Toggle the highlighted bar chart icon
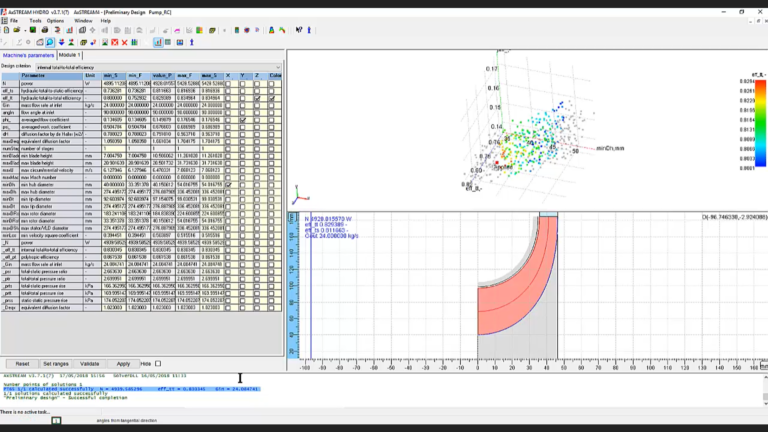The width and height of the screenshot is (768, 432). [x=158, y=43]
